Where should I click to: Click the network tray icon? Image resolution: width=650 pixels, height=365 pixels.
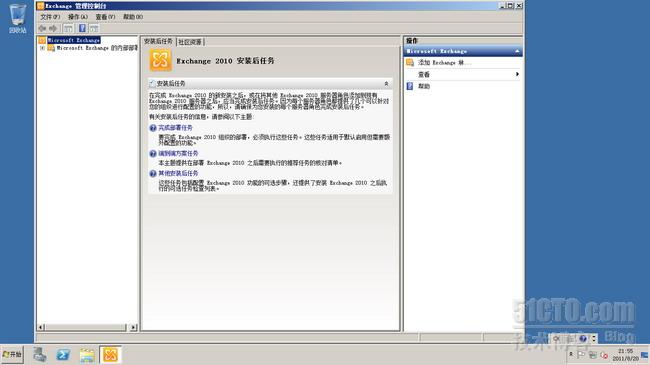point(593,355)
